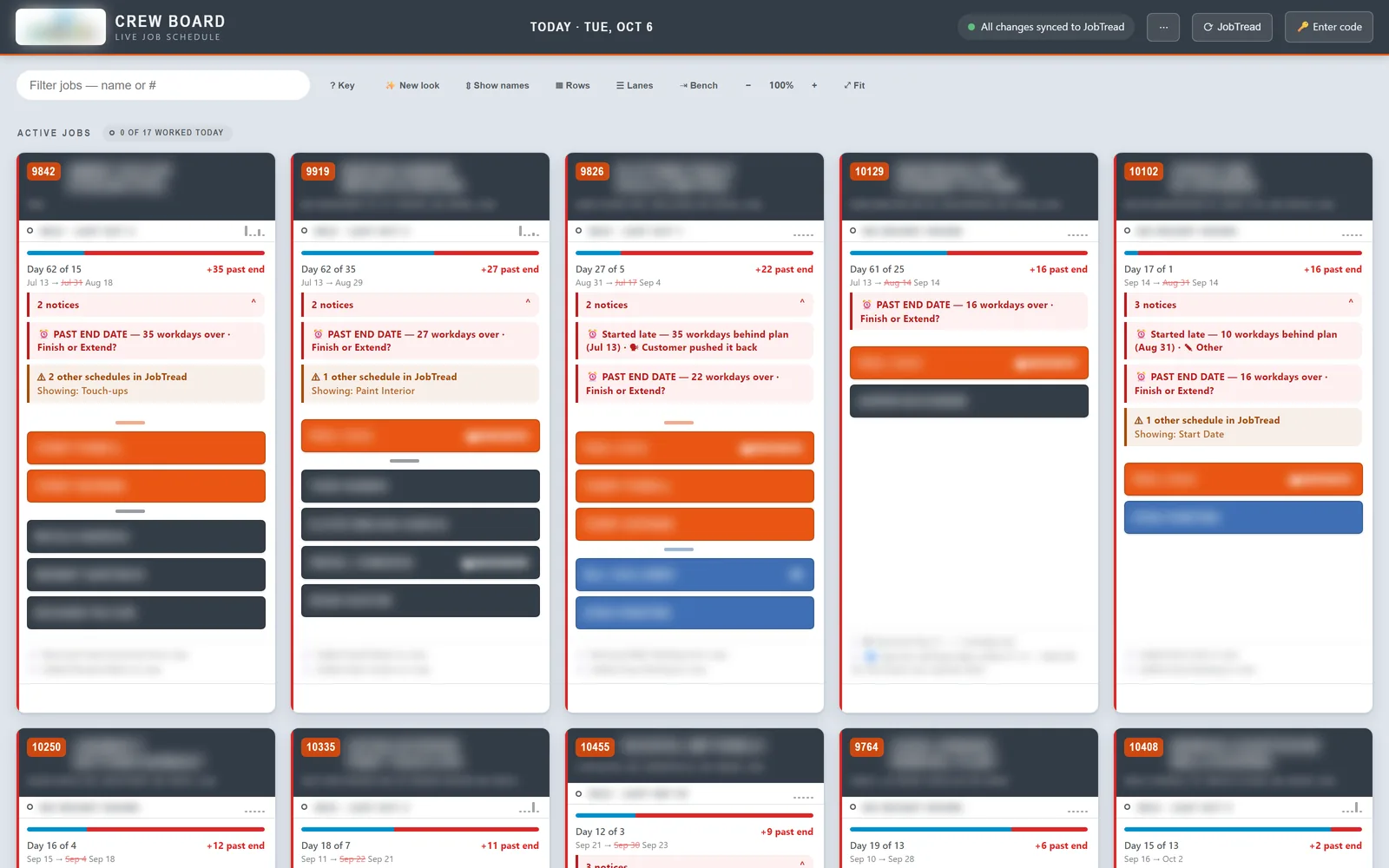
Task: Click PAST END DATE 22 workdays over notice
Action: point(694,384)
